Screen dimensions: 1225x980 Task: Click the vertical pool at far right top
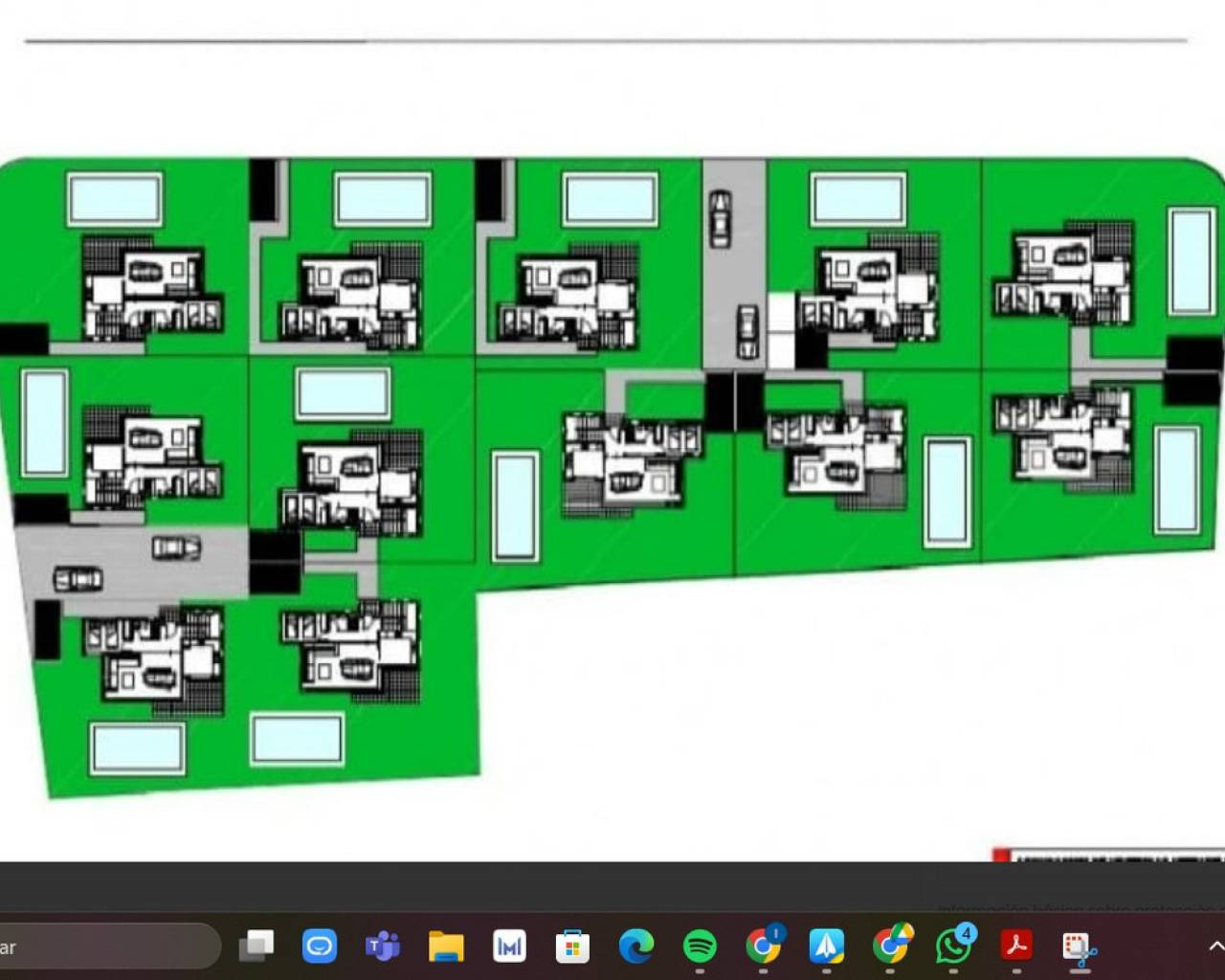pyautogui.click(x=1192, y=260)
